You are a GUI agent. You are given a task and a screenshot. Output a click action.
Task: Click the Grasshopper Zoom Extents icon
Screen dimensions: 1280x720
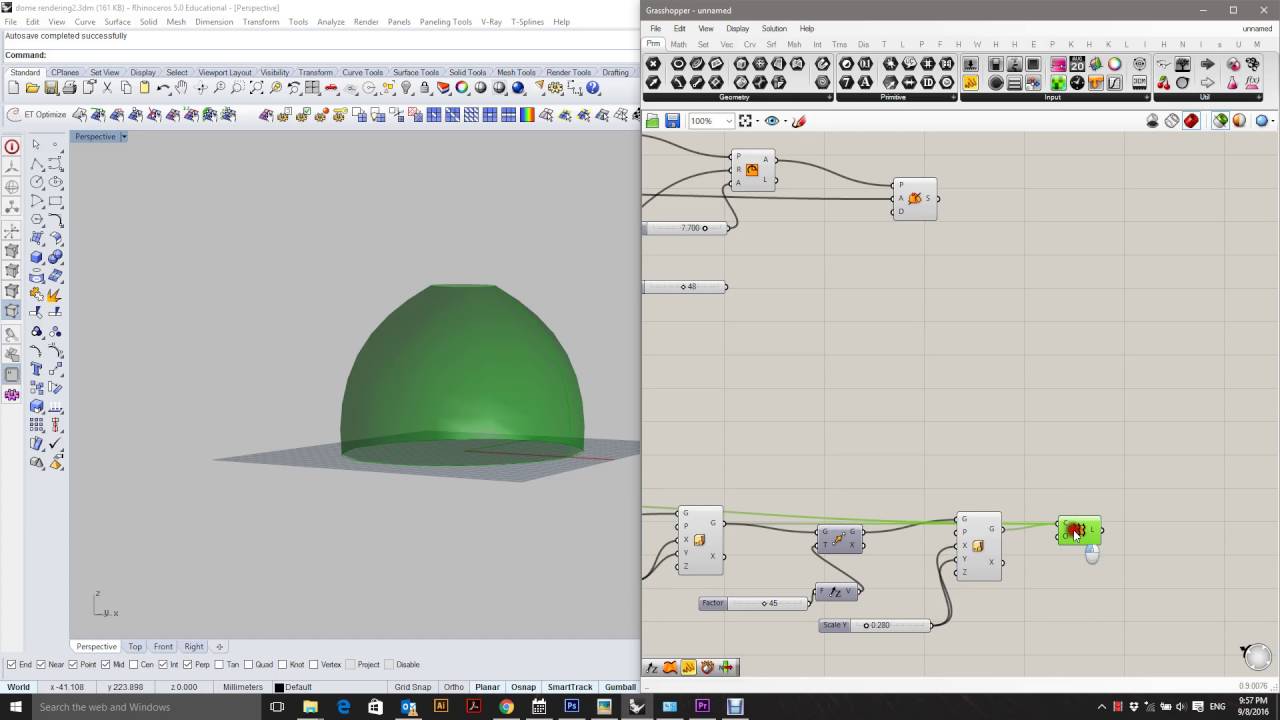745,121
